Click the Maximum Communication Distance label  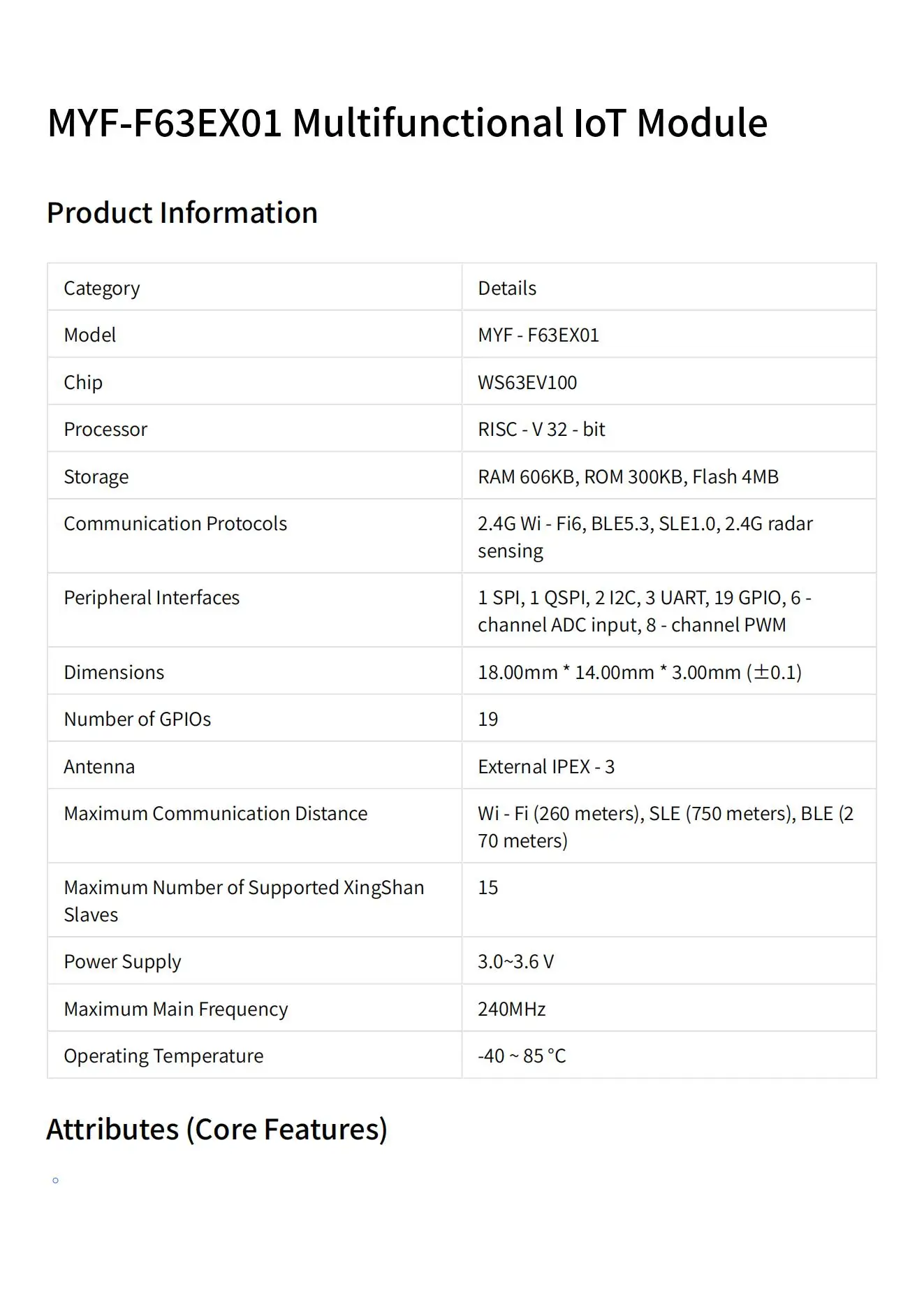tap(215, 813)
